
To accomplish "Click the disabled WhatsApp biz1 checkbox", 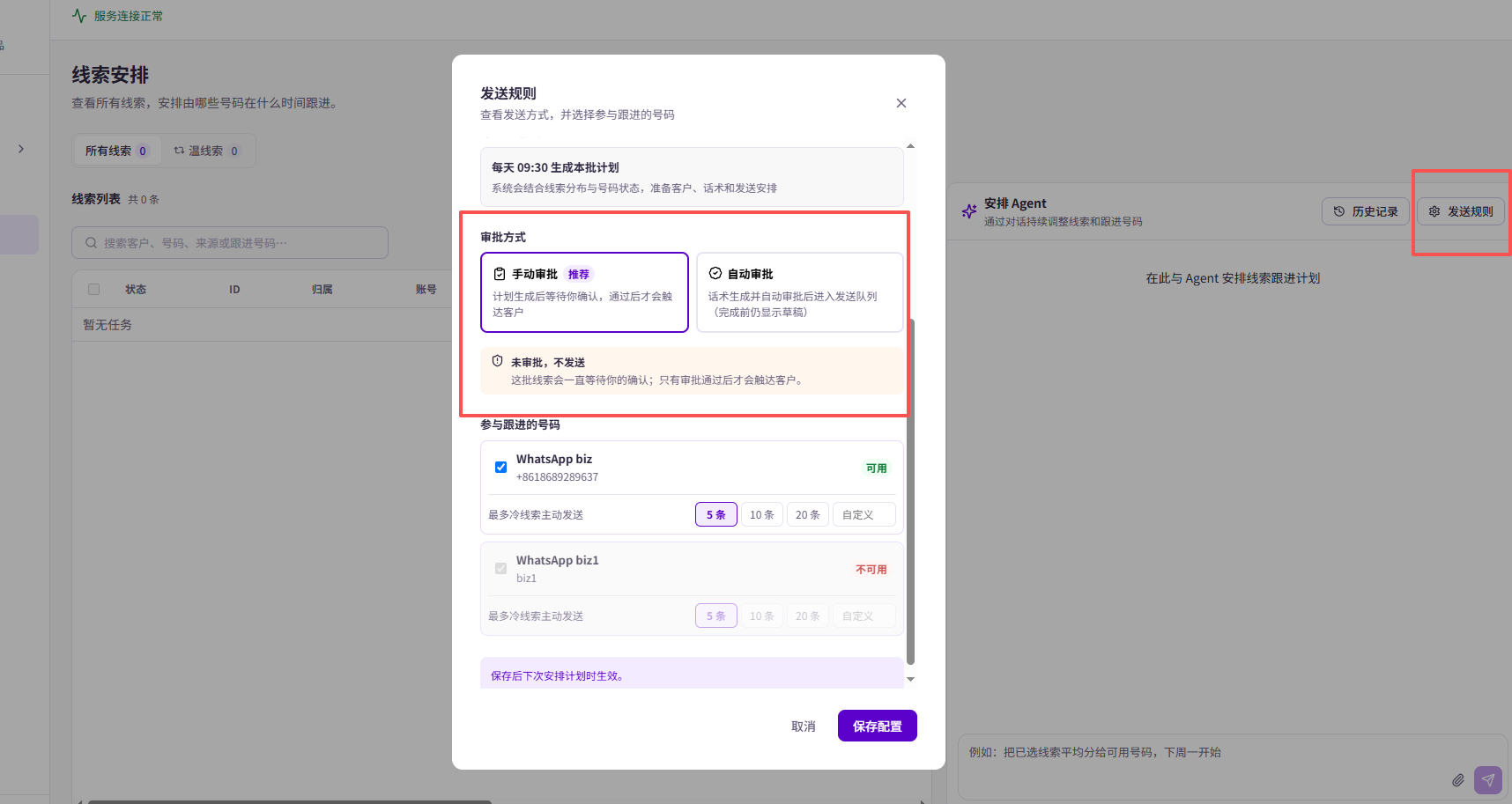I will pyautogui.click(x=500, y=569).
